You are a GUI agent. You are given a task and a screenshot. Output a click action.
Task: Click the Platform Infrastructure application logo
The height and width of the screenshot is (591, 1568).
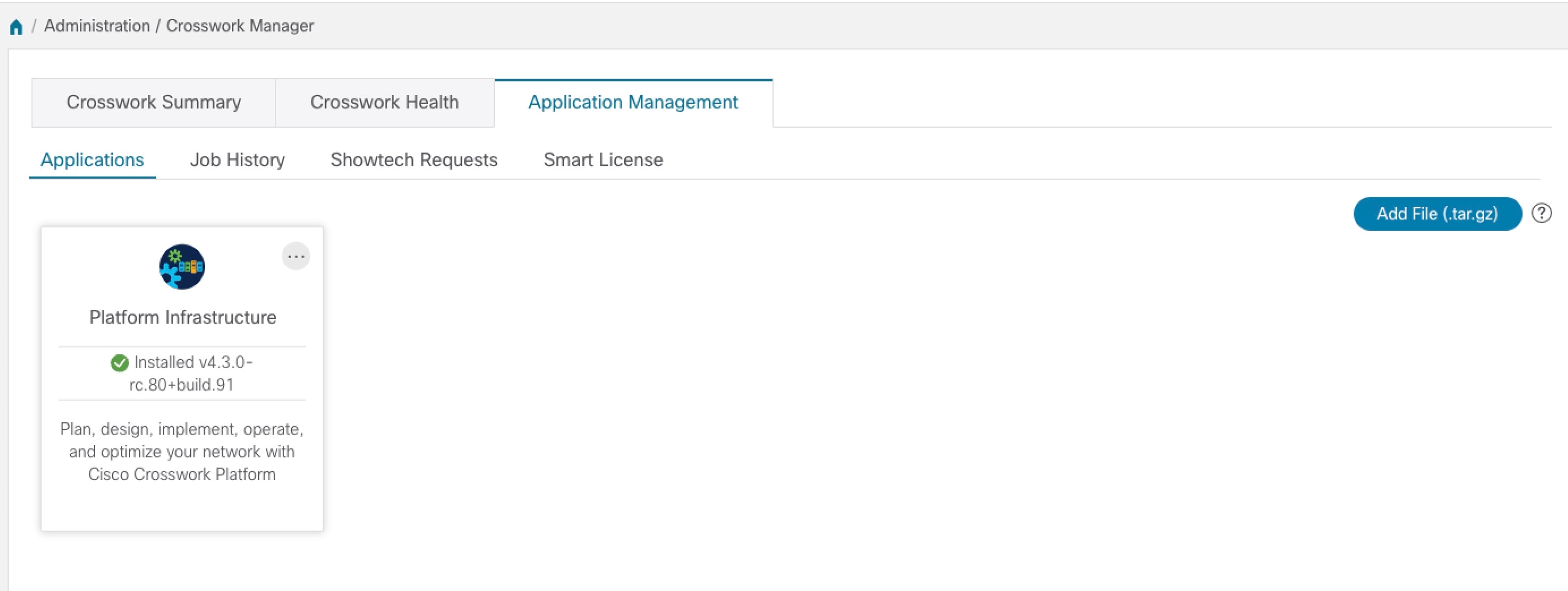pos(182,266)
